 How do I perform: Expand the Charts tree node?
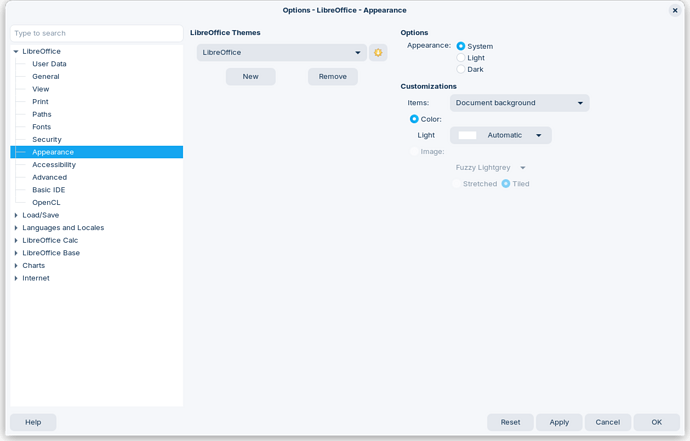point(16,266)
